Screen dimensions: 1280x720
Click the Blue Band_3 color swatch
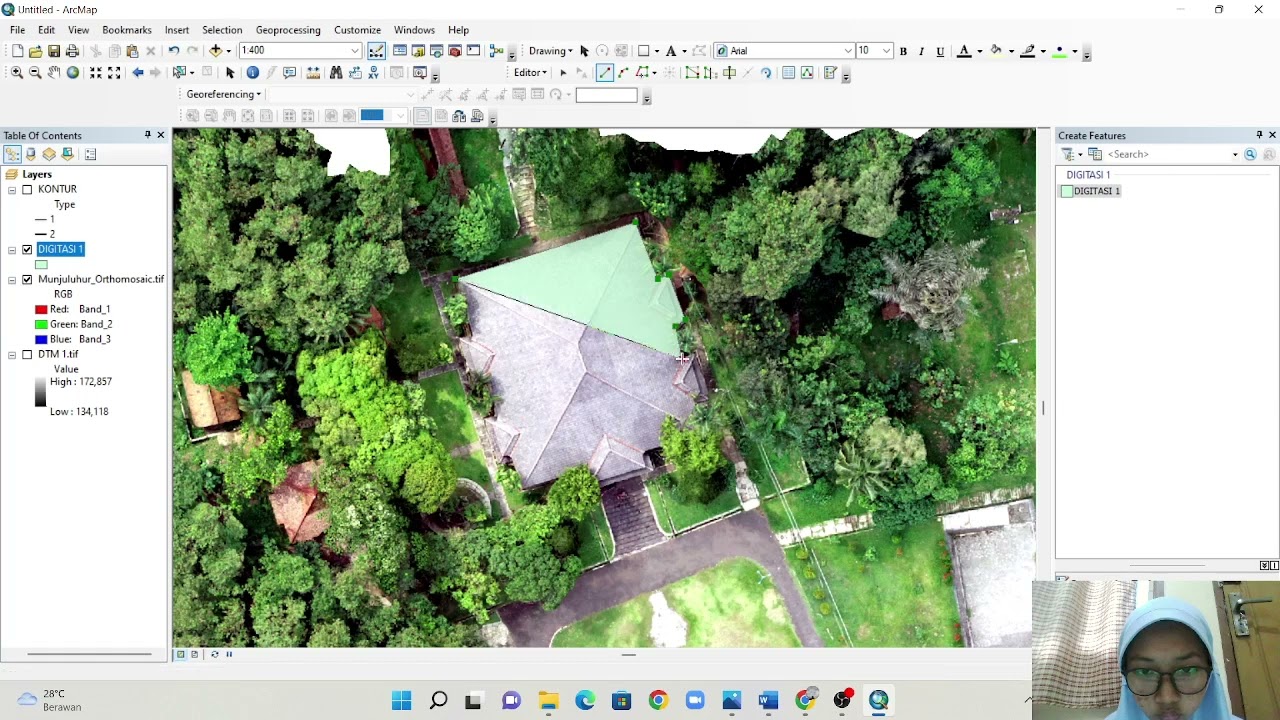(x=41, y=340)
